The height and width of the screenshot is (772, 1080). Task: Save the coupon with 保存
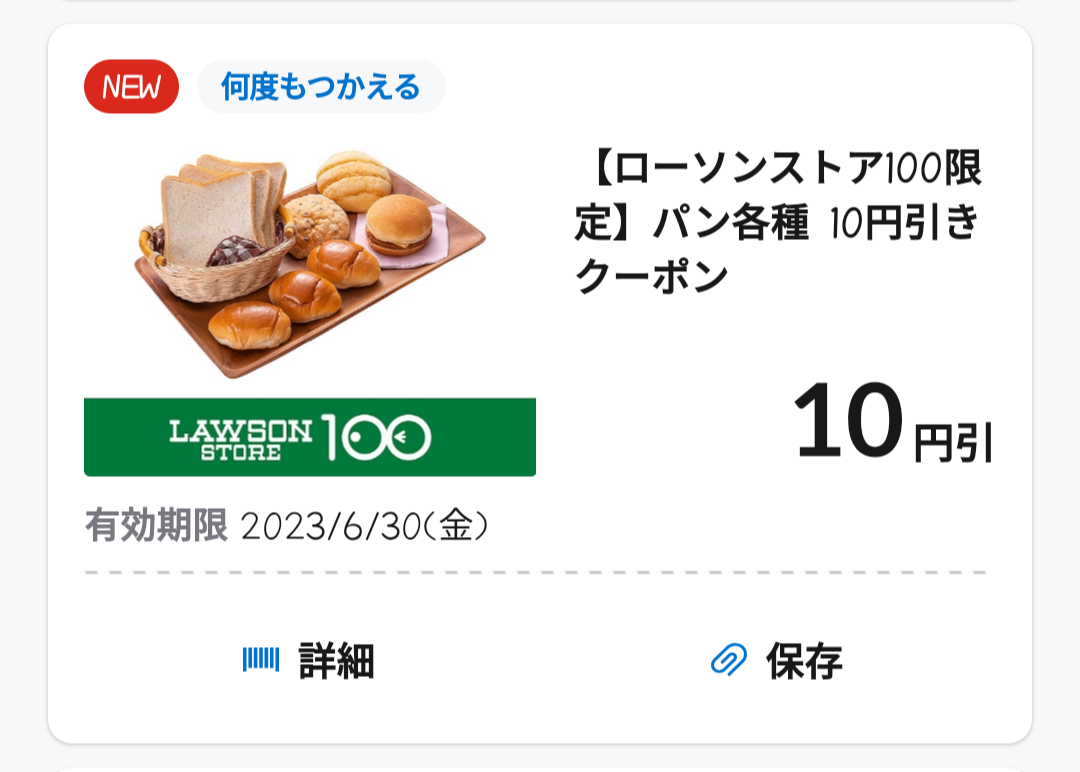(804, 661)
